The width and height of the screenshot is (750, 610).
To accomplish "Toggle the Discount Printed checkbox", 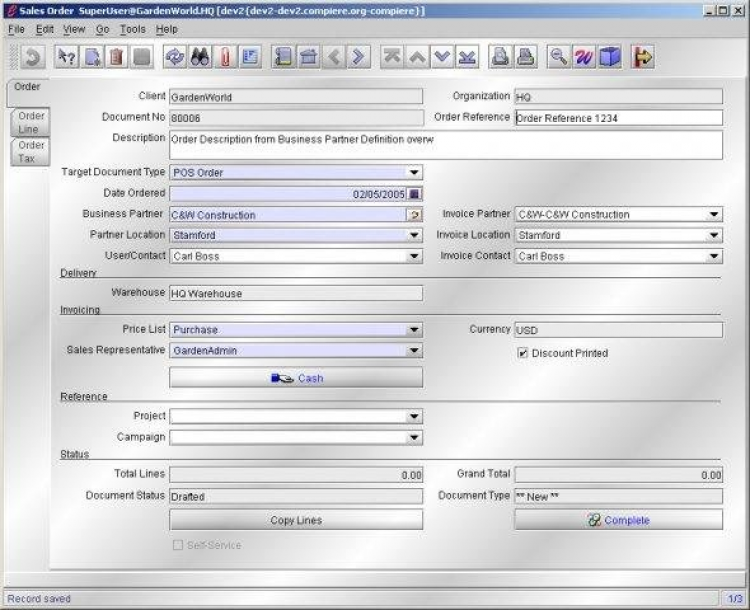I will click(523, 353).
